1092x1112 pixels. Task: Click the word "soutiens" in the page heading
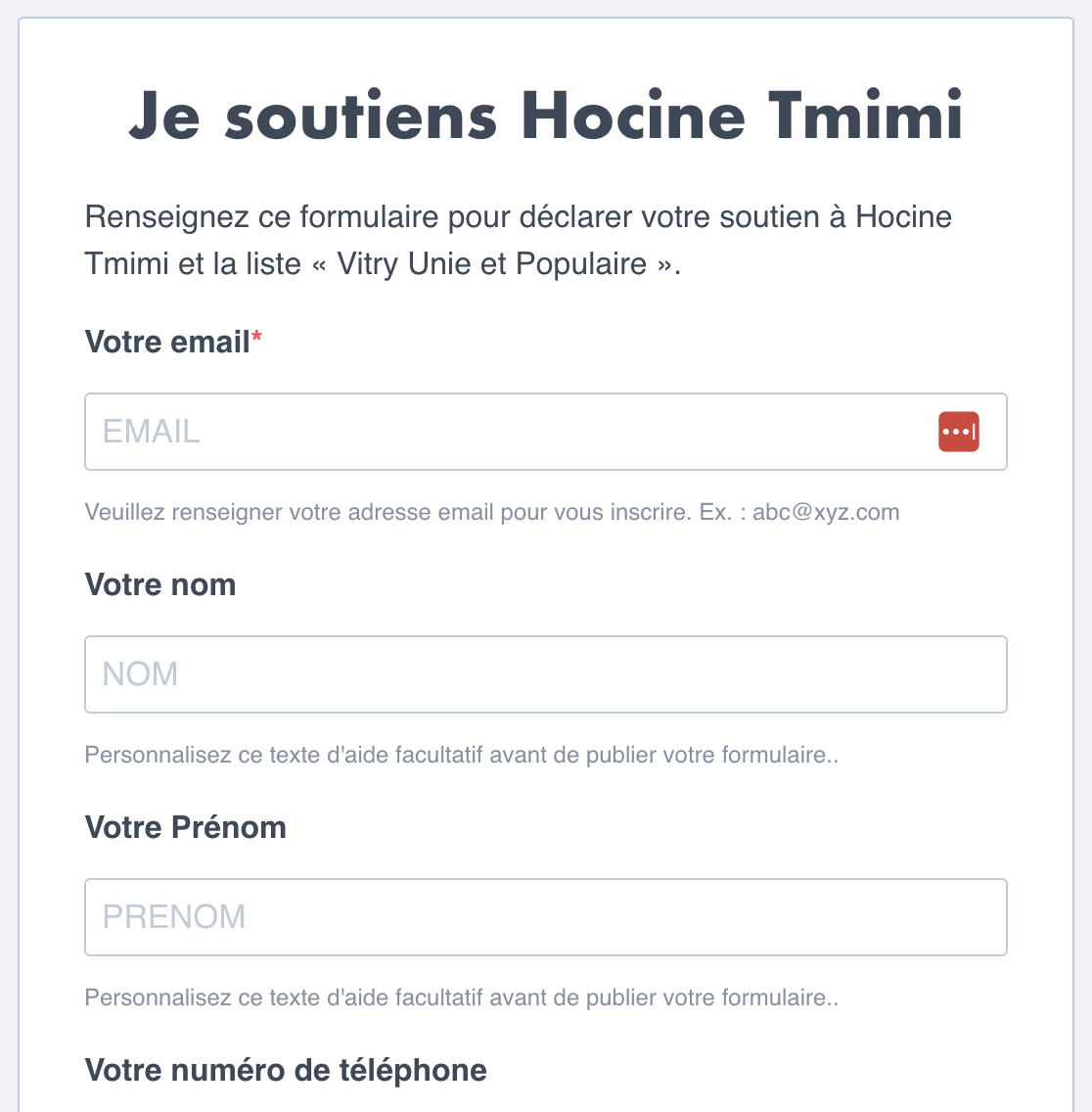pos(361,116)
